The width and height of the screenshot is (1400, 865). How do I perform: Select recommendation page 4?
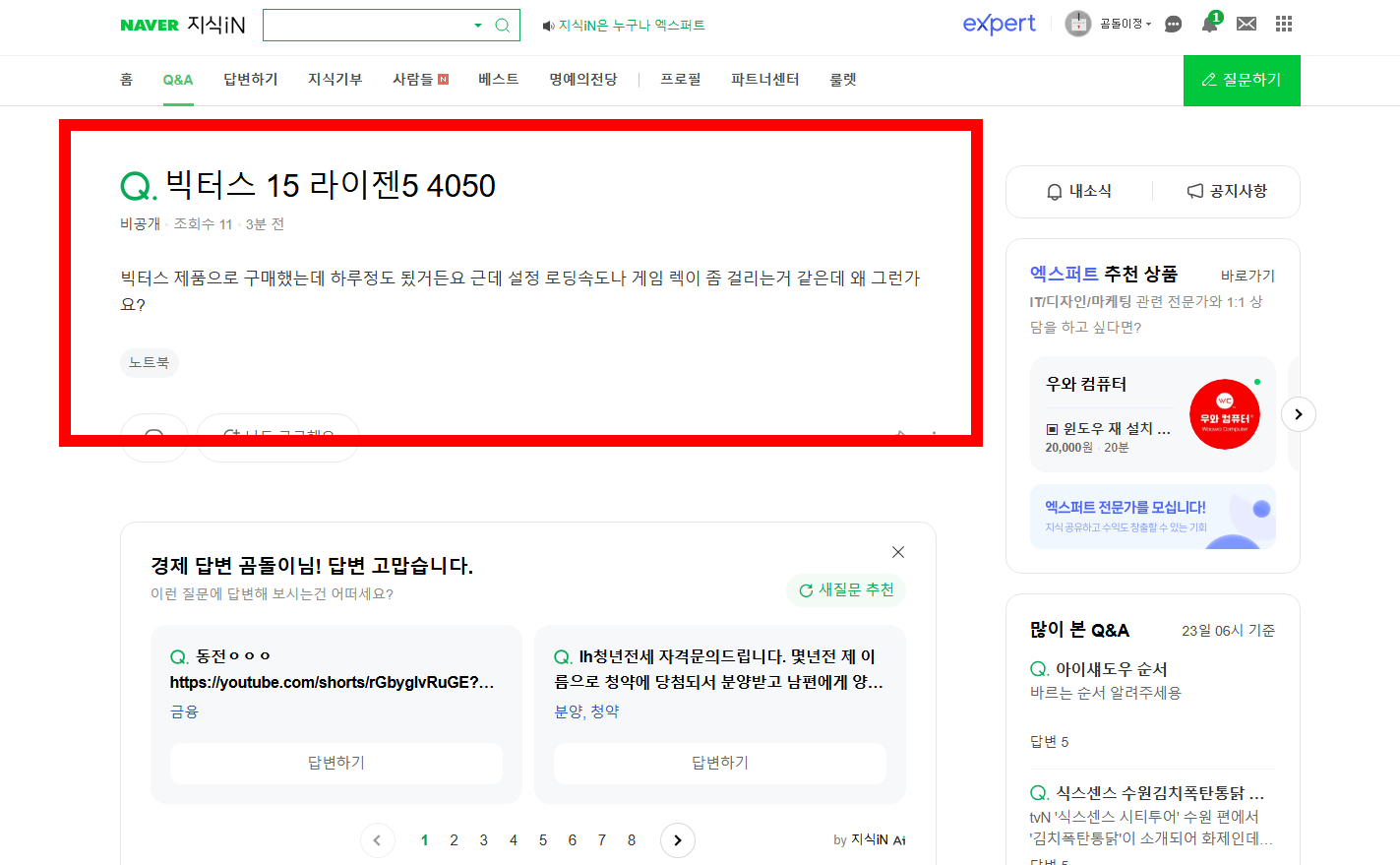[x=513, y=840]
